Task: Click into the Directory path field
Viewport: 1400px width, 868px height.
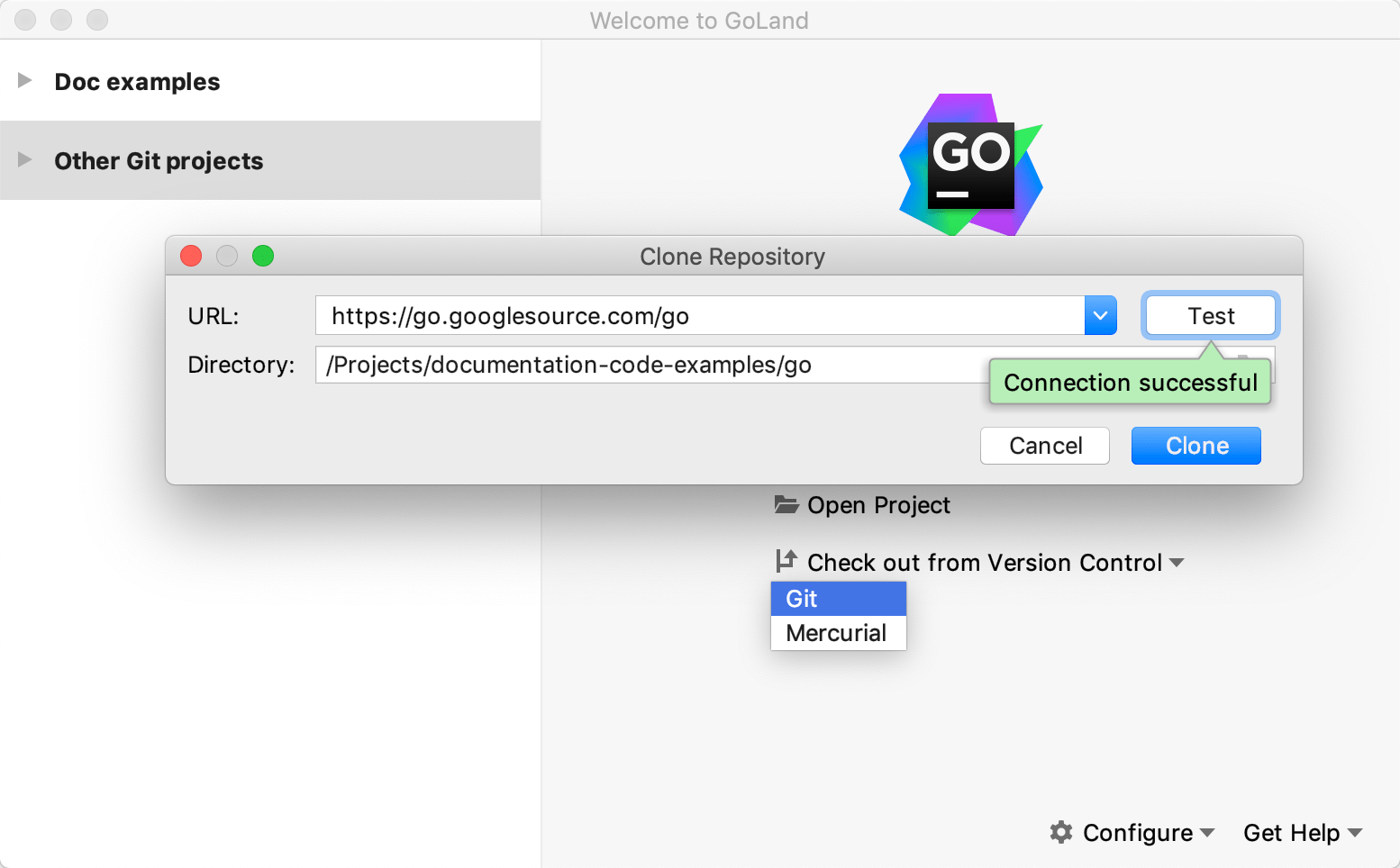Action: 652,365
